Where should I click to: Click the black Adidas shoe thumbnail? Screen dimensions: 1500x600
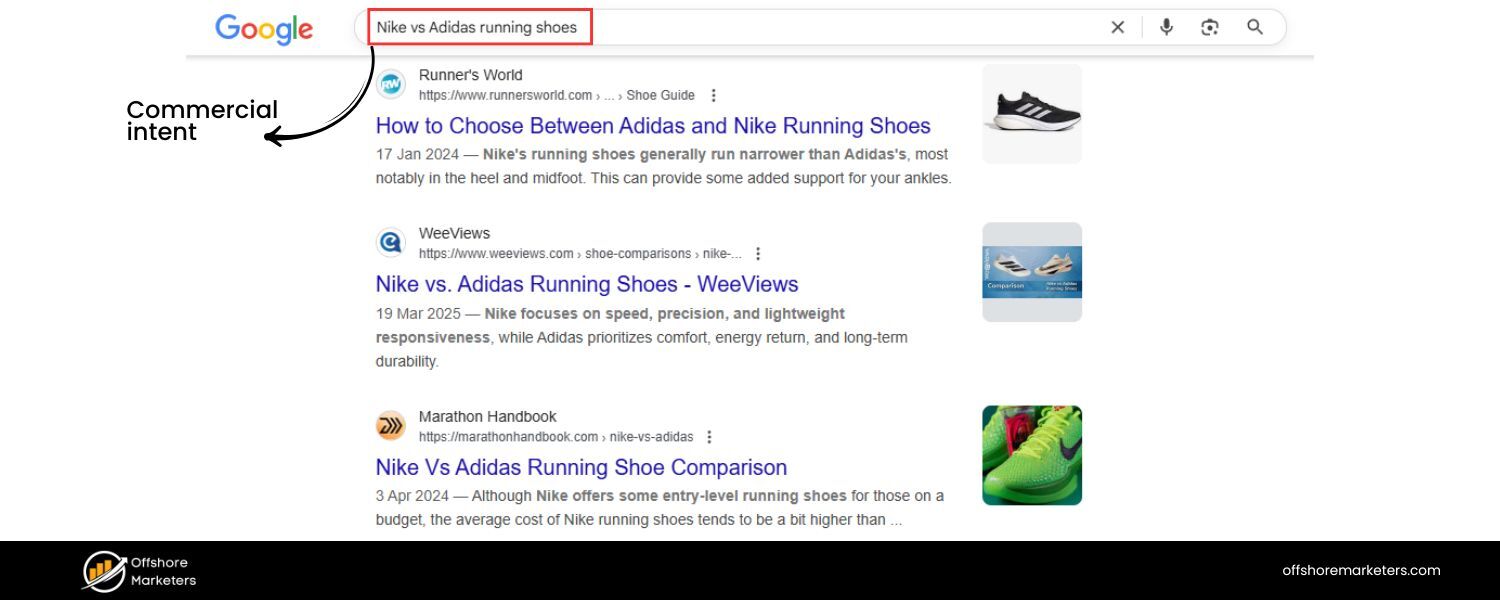[1031, 113]
